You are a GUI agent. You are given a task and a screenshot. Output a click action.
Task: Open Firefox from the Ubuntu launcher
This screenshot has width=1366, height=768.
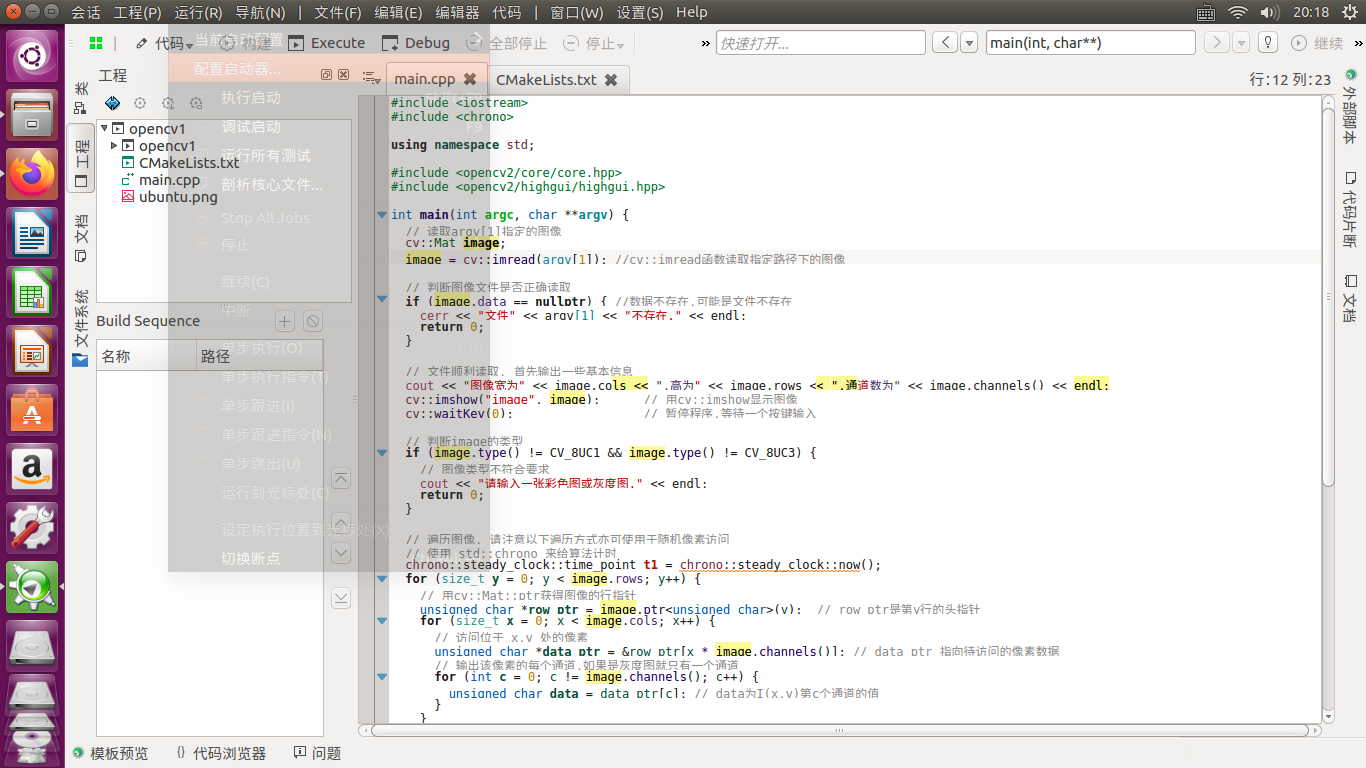click(x=32, y=176)
